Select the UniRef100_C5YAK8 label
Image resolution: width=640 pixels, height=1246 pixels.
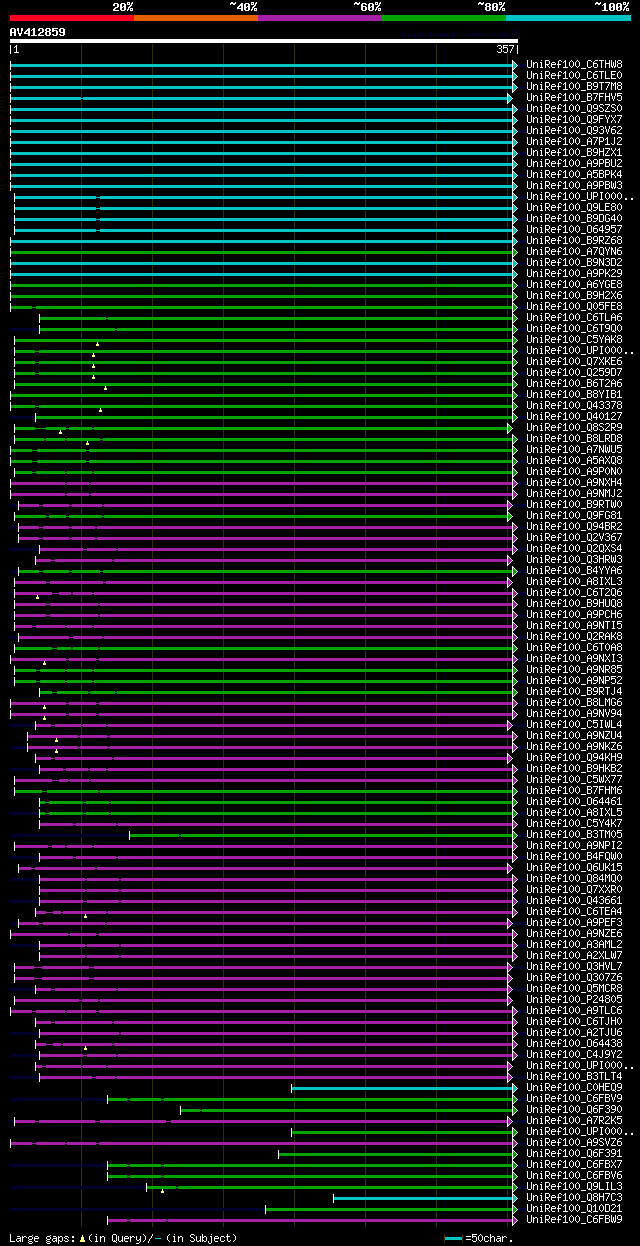click(x=575, y=339)
